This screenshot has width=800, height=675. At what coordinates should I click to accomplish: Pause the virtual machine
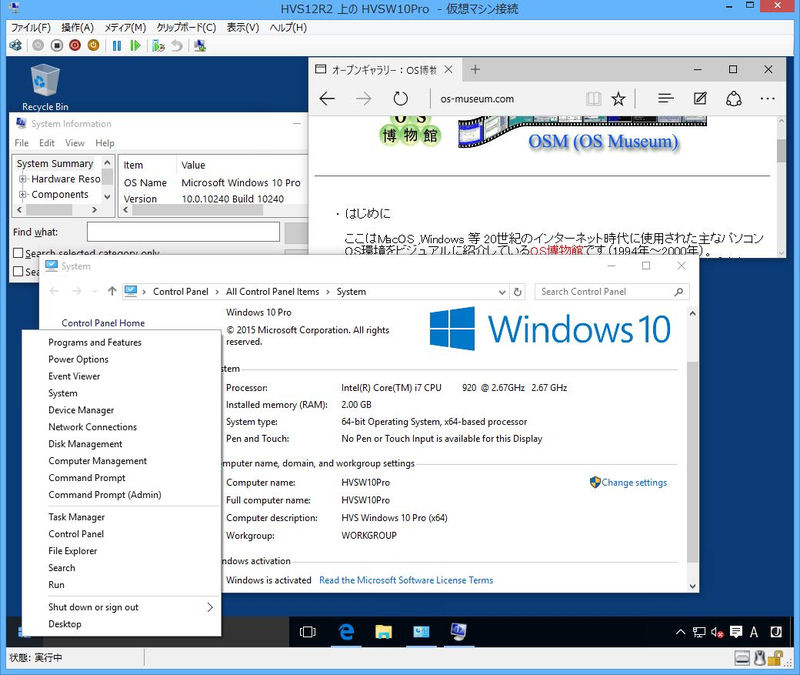pos(117,45)
